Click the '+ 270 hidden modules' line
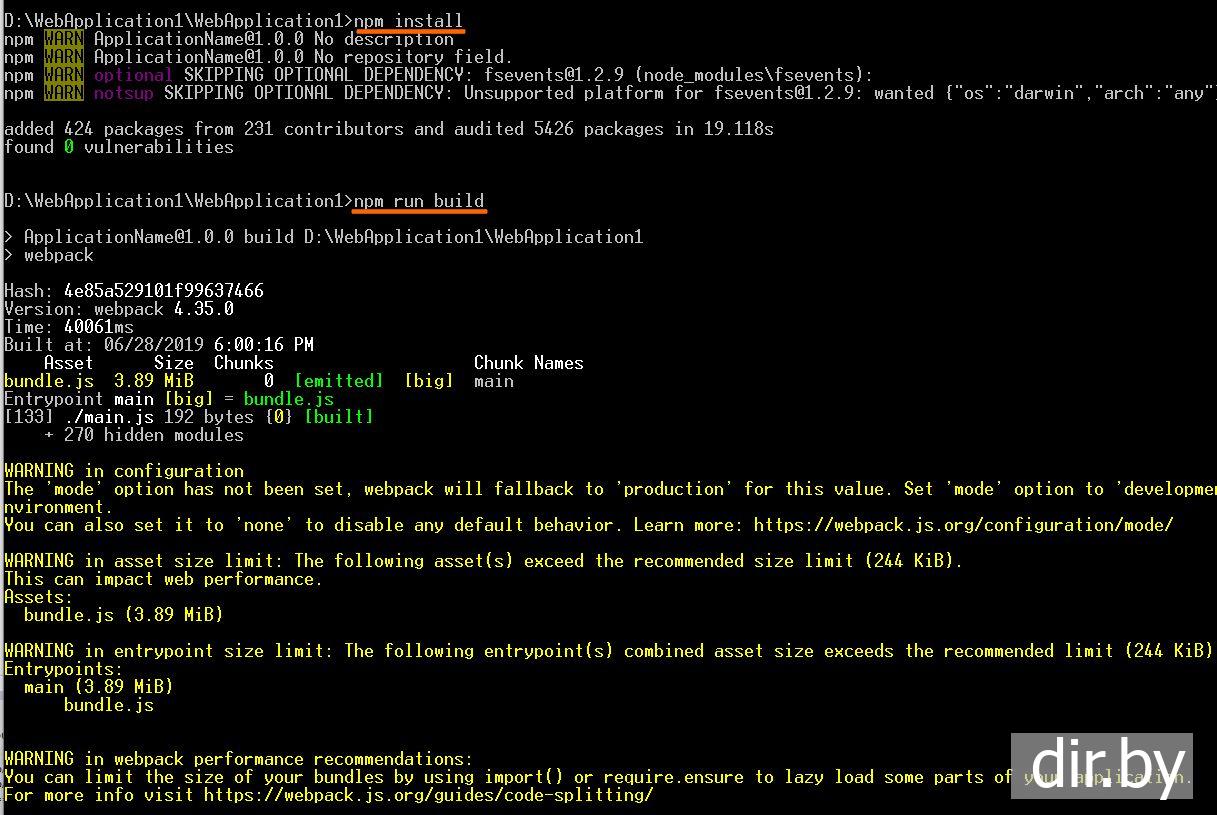This screenshot has width=1217, height=815. tap(144, 435)
